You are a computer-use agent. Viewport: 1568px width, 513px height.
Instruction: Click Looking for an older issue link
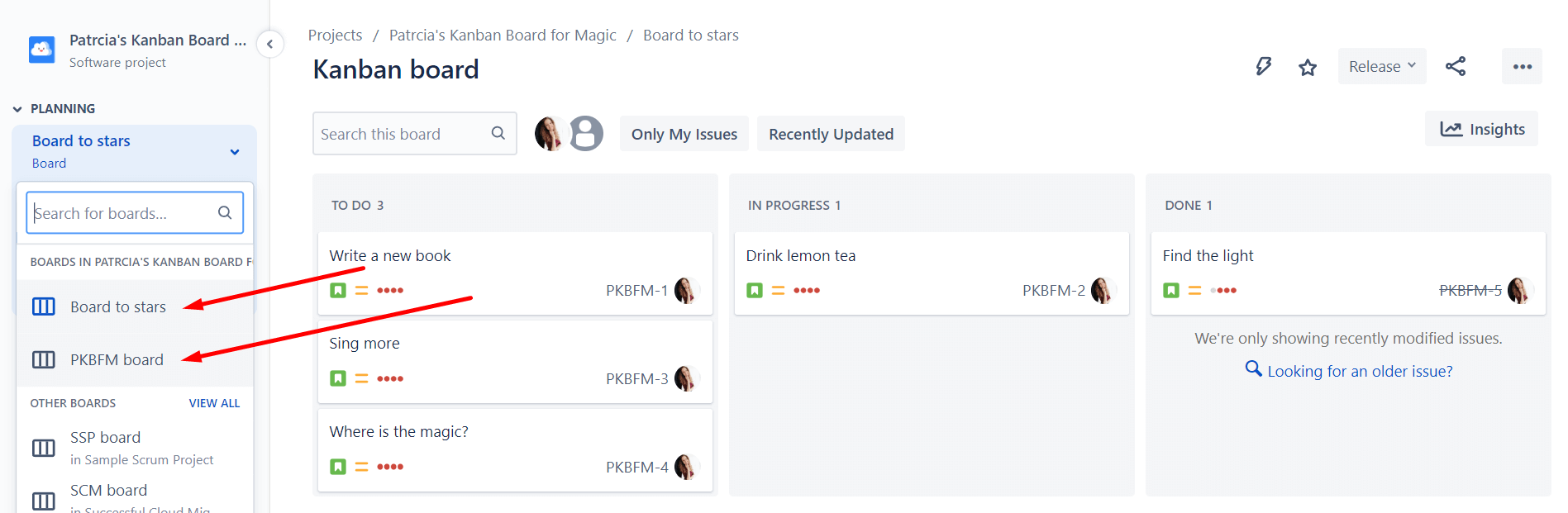pos(1348,371)
